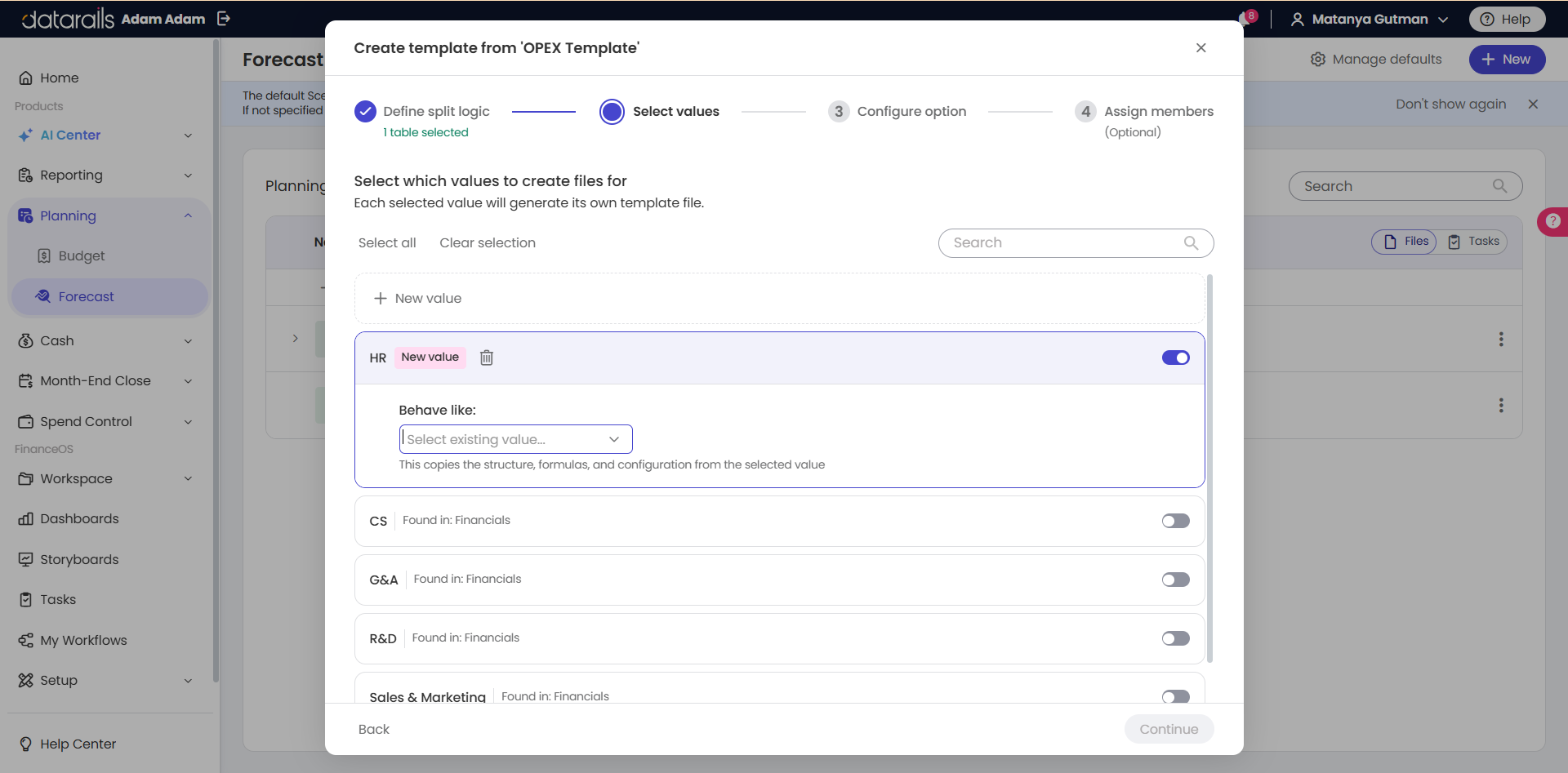Click the plus icon beside New value
The height and width of the screenshot is (773, 1568).
(x=381, y=299)
